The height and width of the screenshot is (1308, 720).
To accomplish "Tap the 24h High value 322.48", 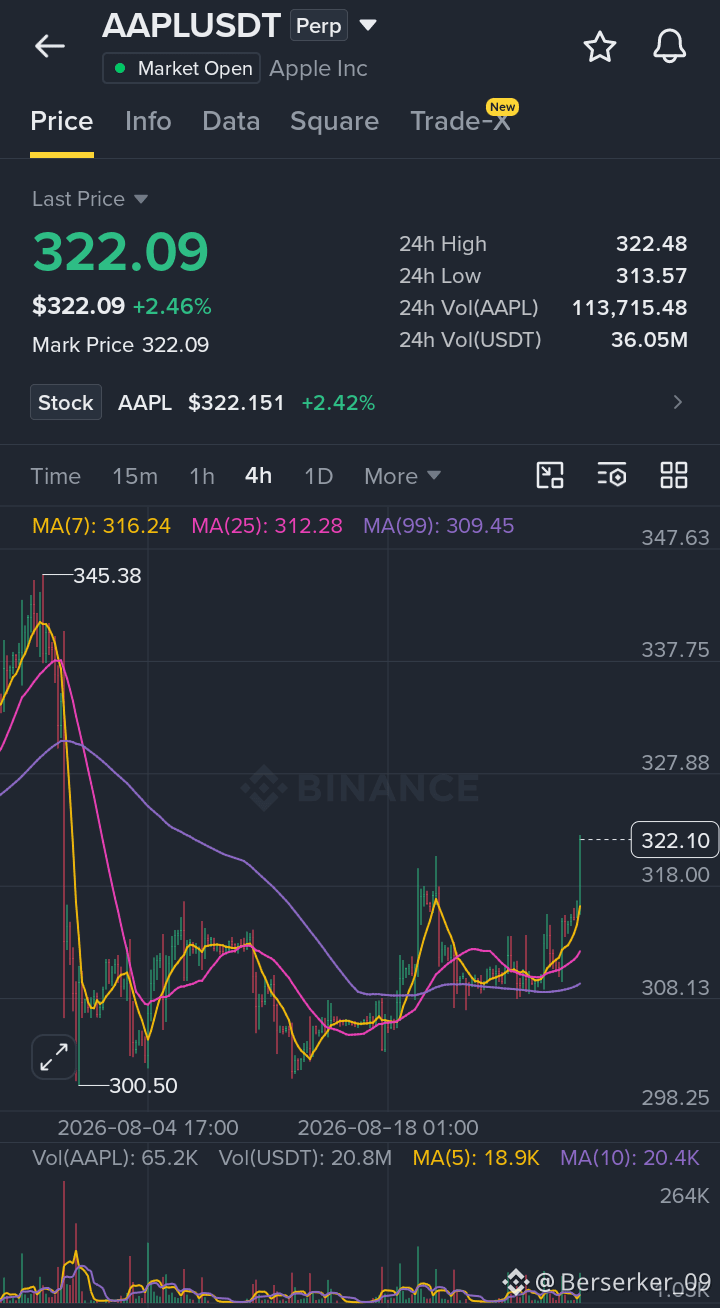I will 652,244.
